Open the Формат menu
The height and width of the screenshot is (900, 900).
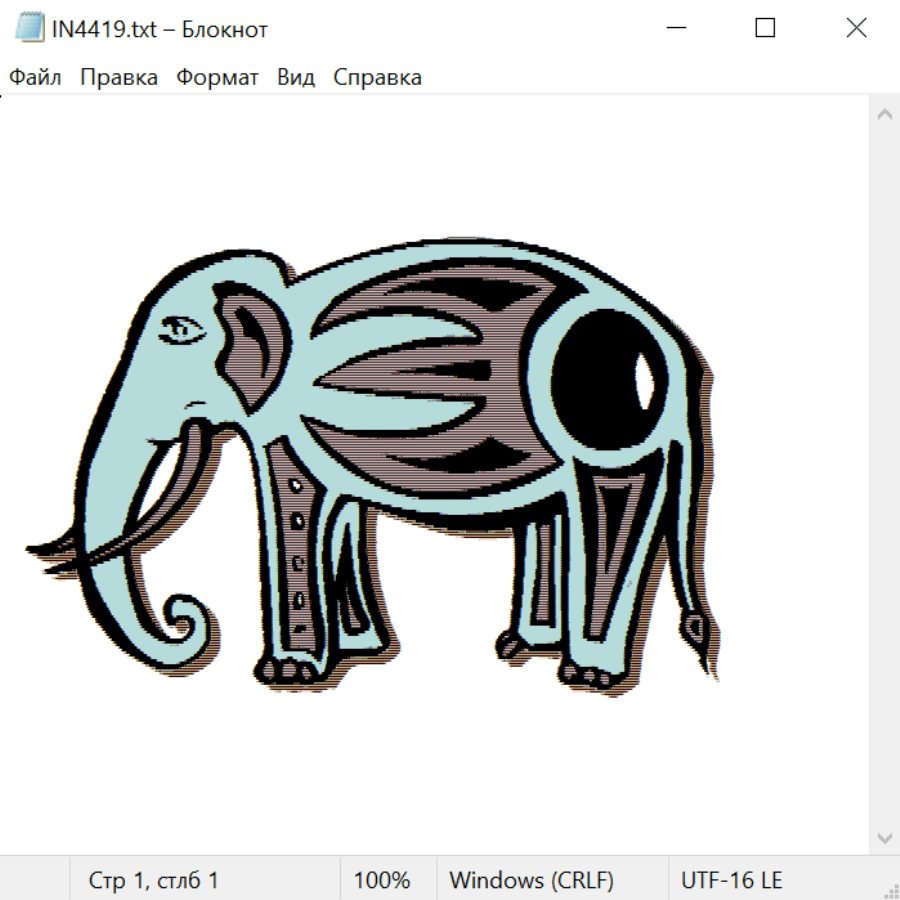(217, 78)
